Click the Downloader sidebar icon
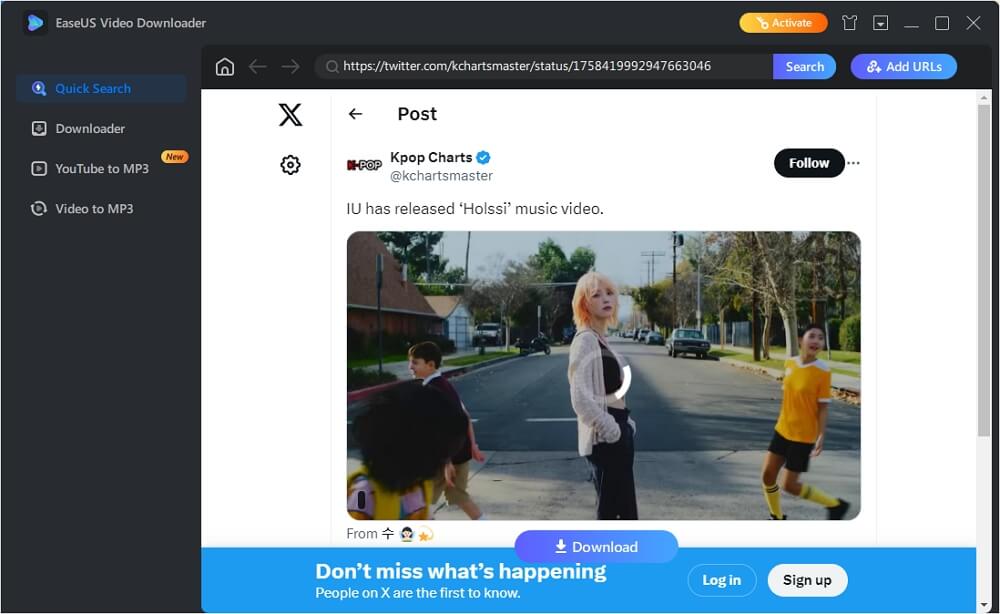Viewport: 1000px width, 614px height. coord(39,129)
